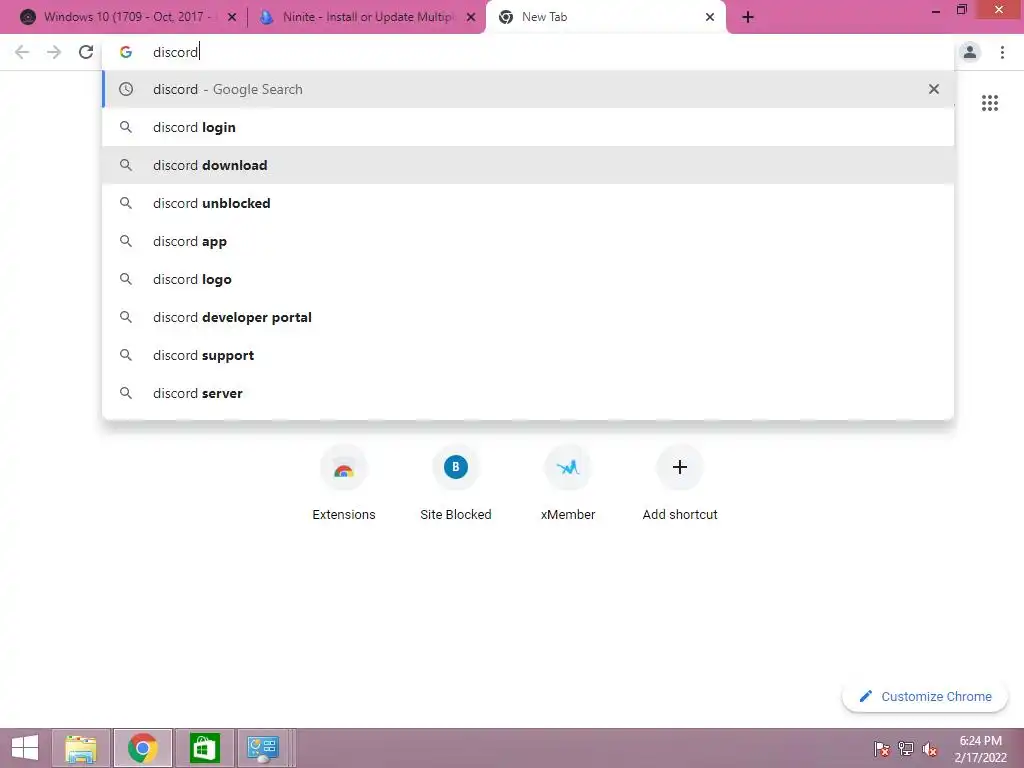Select the discord developer portal suggestion
Image resolution: width=1024 pixels, height=768 pixels.
(528, 317)
